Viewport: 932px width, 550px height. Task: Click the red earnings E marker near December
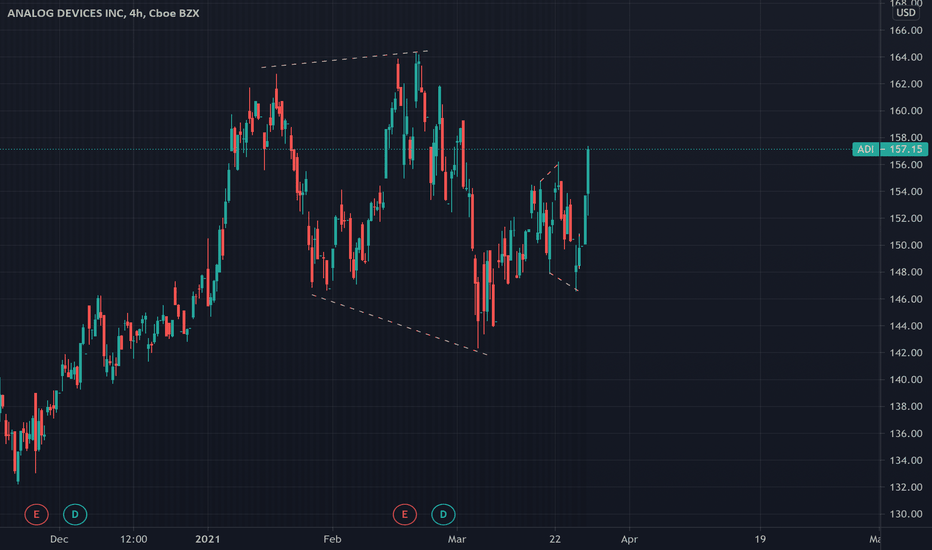(36, 514)
